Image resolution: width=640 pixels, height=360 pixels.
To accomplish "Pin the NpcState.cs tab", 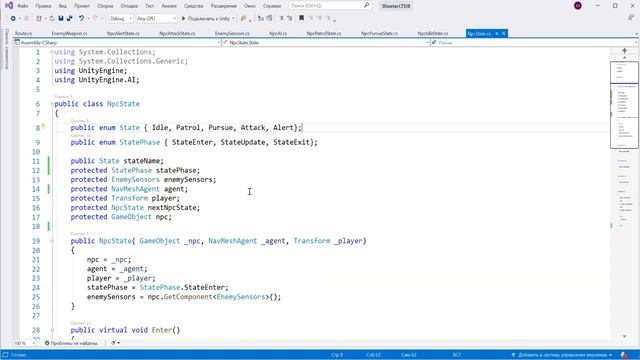I will 497,33.
